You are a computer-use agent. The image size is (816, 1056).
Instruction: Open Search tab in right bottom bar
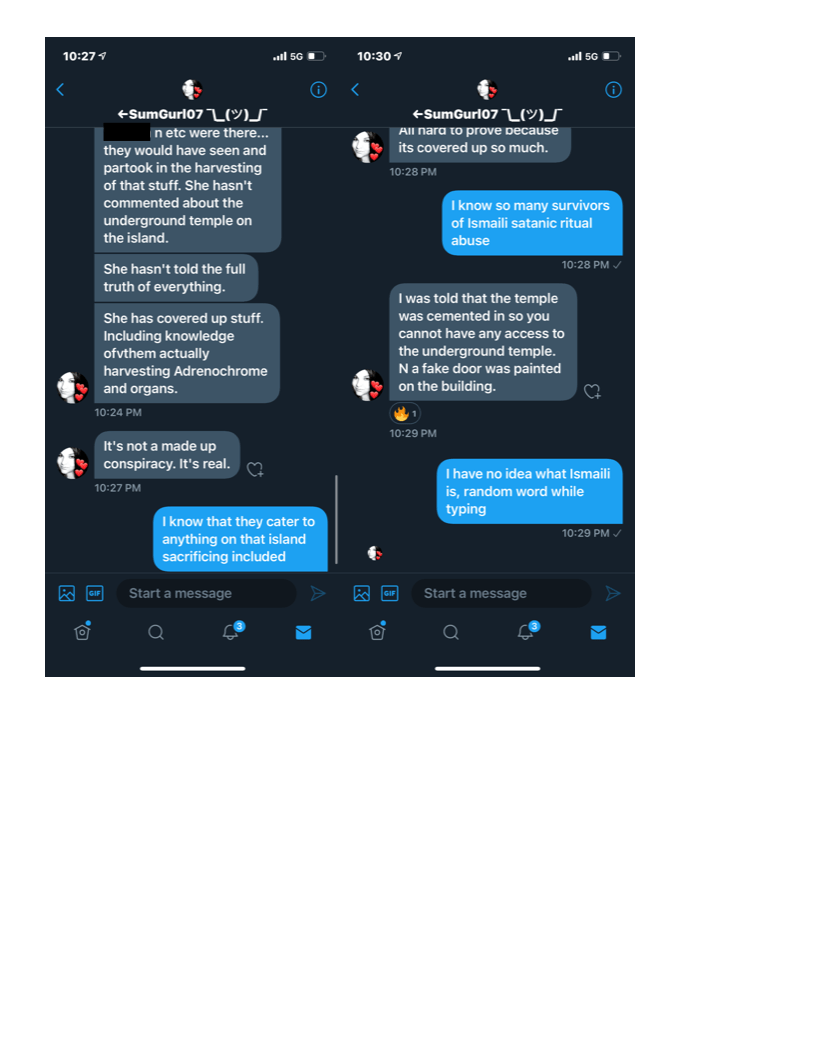(x=451, y=632)
